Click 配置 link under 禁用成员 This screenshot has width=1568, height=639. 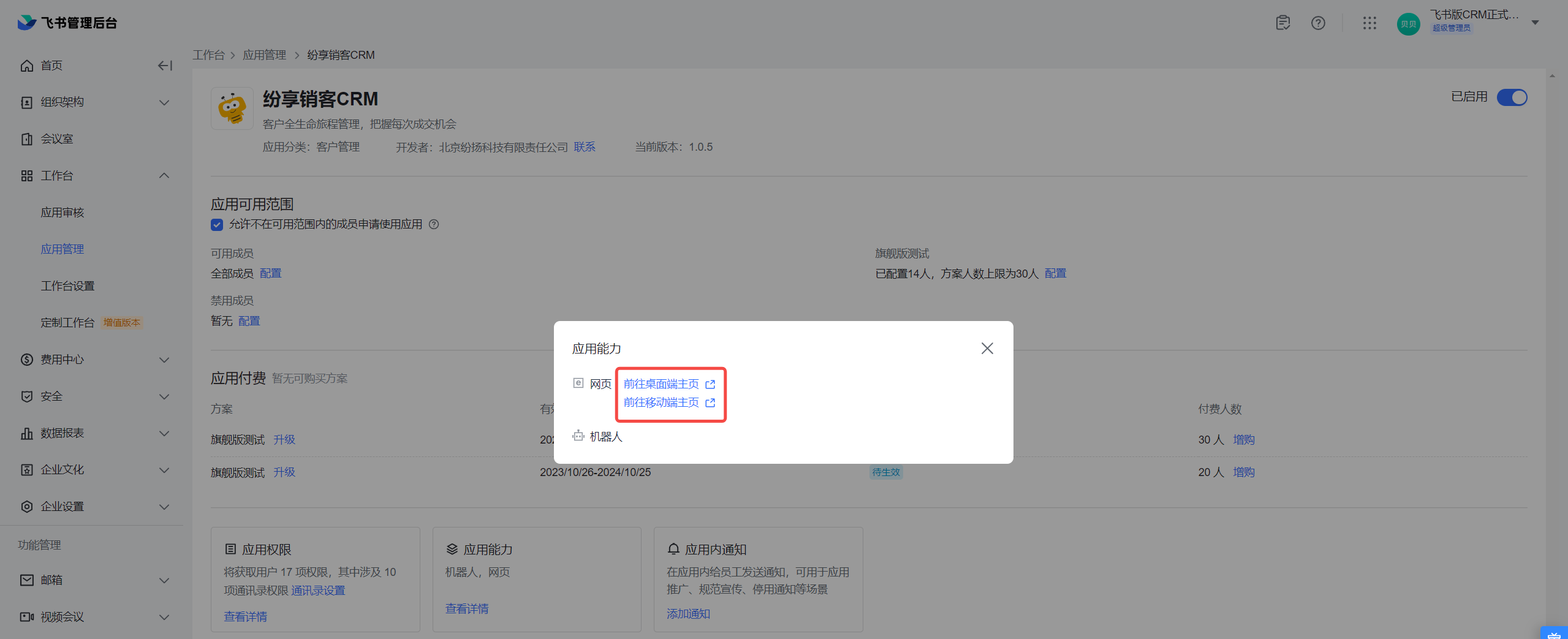point(249,321)
